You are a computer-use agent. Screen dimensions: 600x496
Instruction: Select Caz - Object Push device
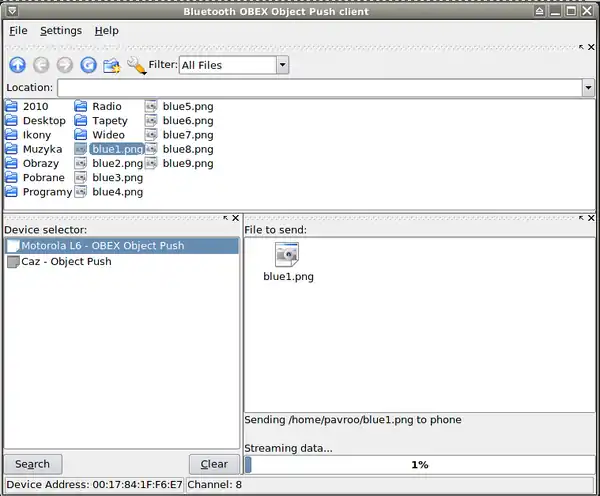click(66, 262)
